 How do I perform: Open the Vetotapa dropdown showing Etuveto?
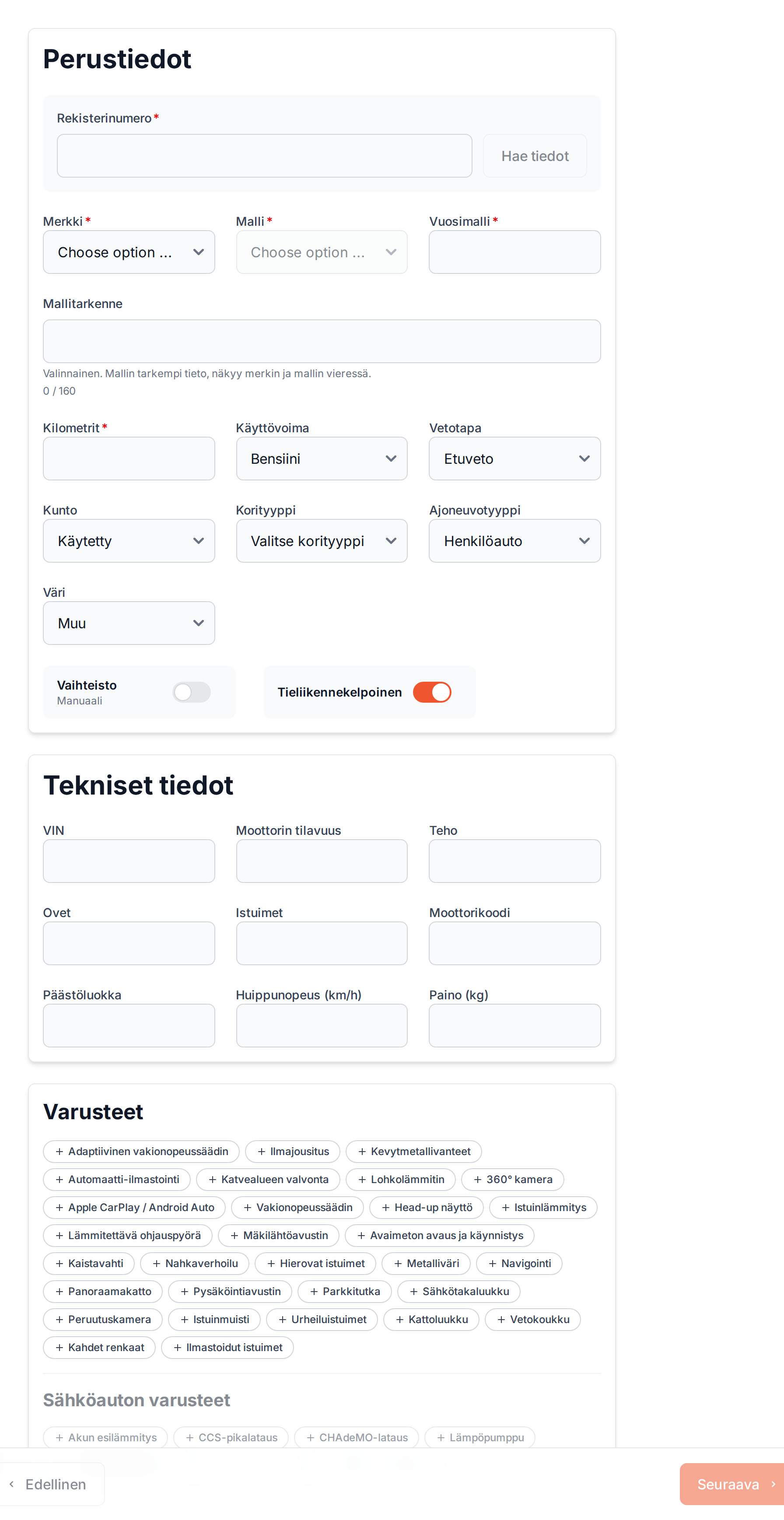[514, 459]
